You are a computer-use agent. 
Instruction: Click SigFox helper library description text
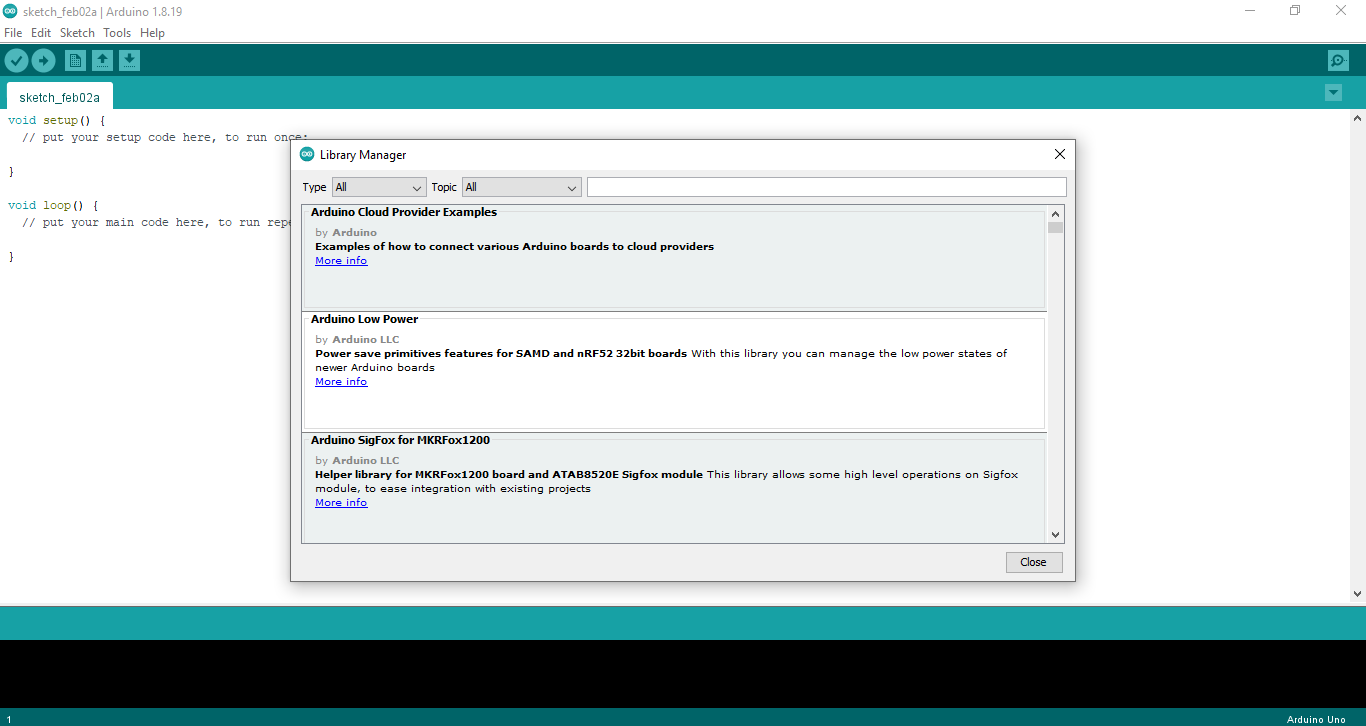[x=666, y=481]
